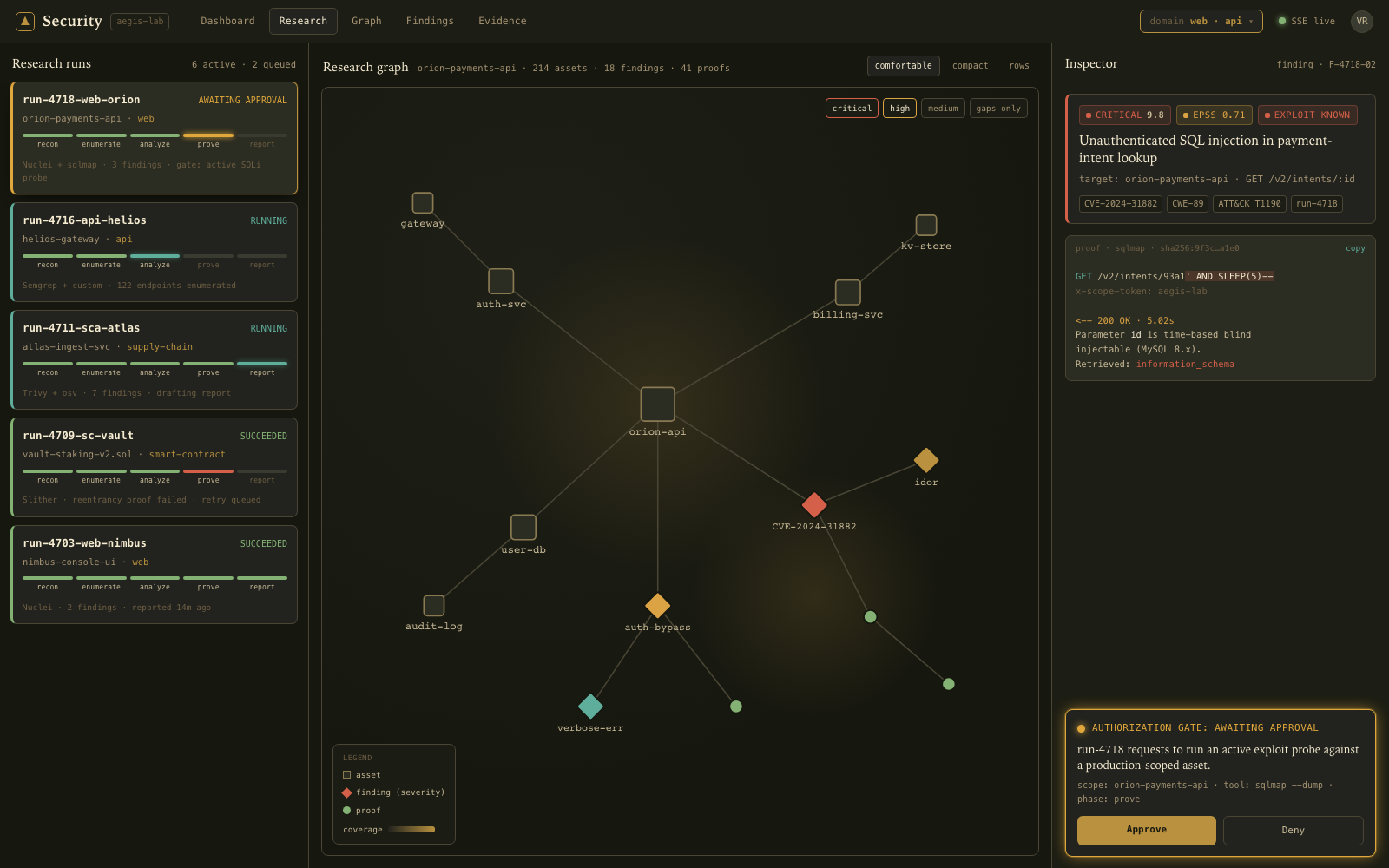
Task: Select the kv-store asset node
Action: pos(926,225)
